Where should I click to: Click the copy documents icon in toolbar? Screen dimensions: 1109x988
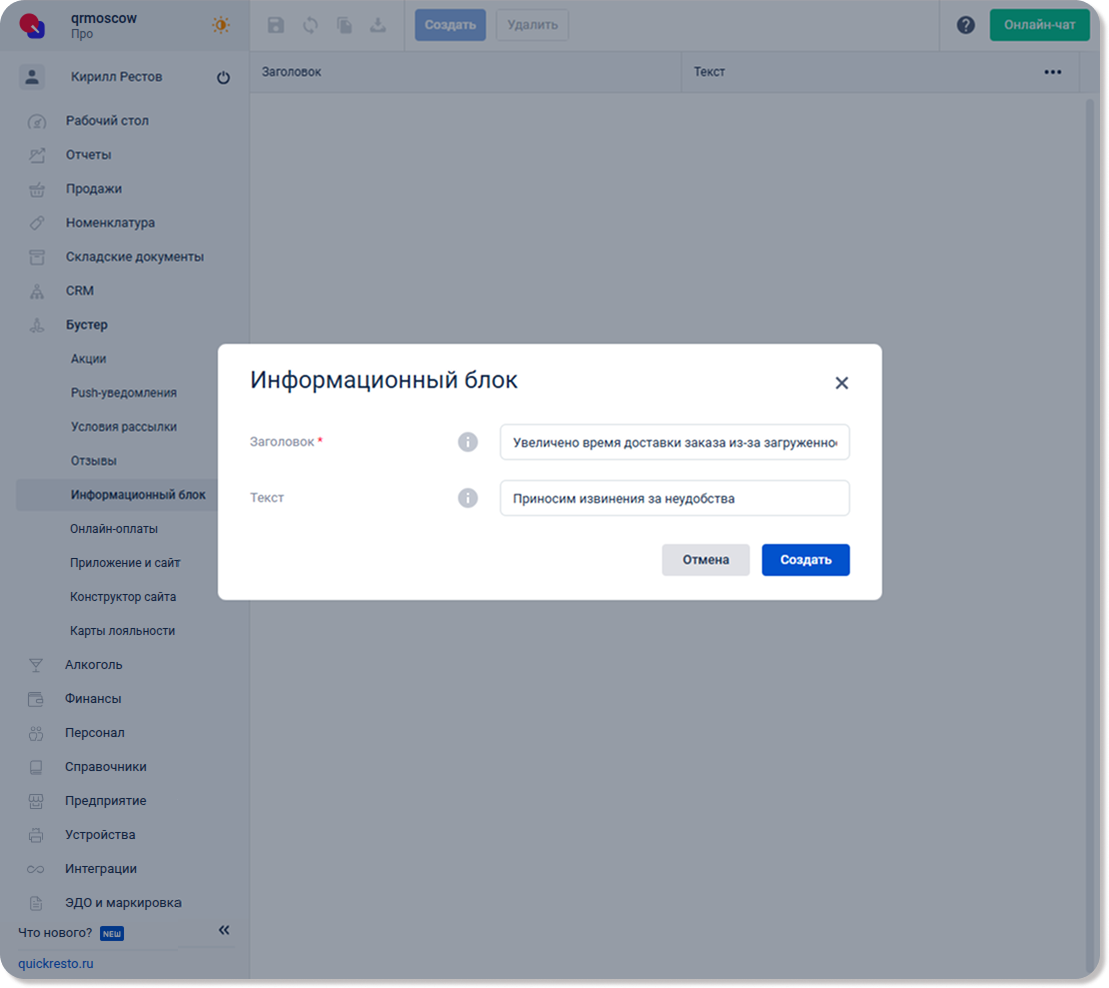point(344,26)
